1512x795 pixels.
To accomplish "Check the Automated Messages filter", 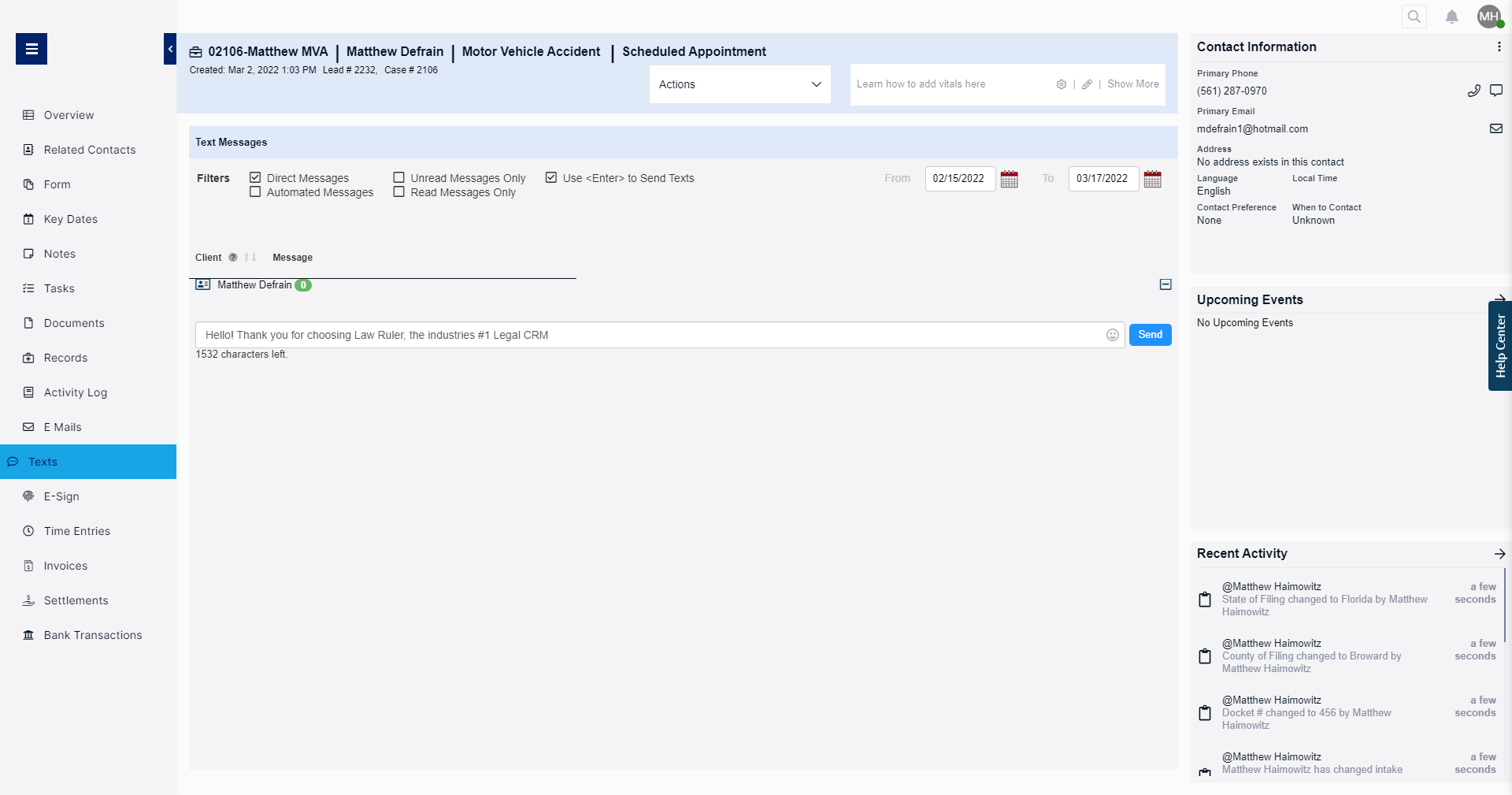I will coord(254,191).
